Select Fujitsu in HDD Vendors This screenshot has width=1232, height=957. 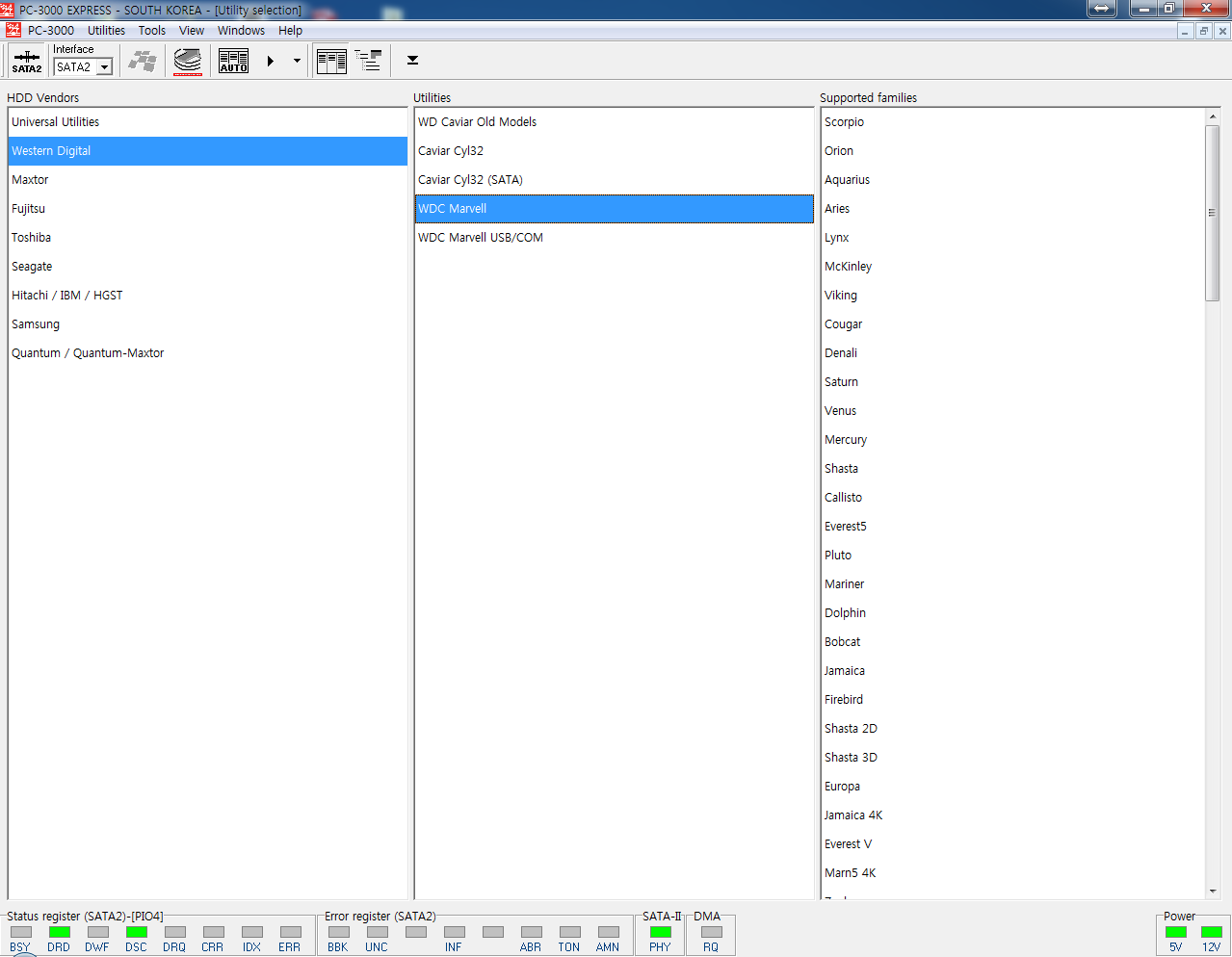208,209
